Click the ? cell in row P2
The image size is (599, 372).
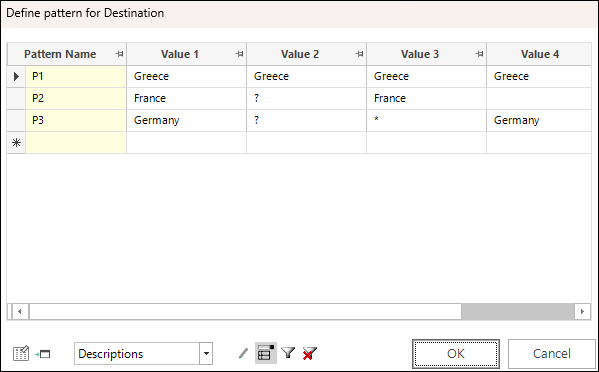[x=307, y=99]
